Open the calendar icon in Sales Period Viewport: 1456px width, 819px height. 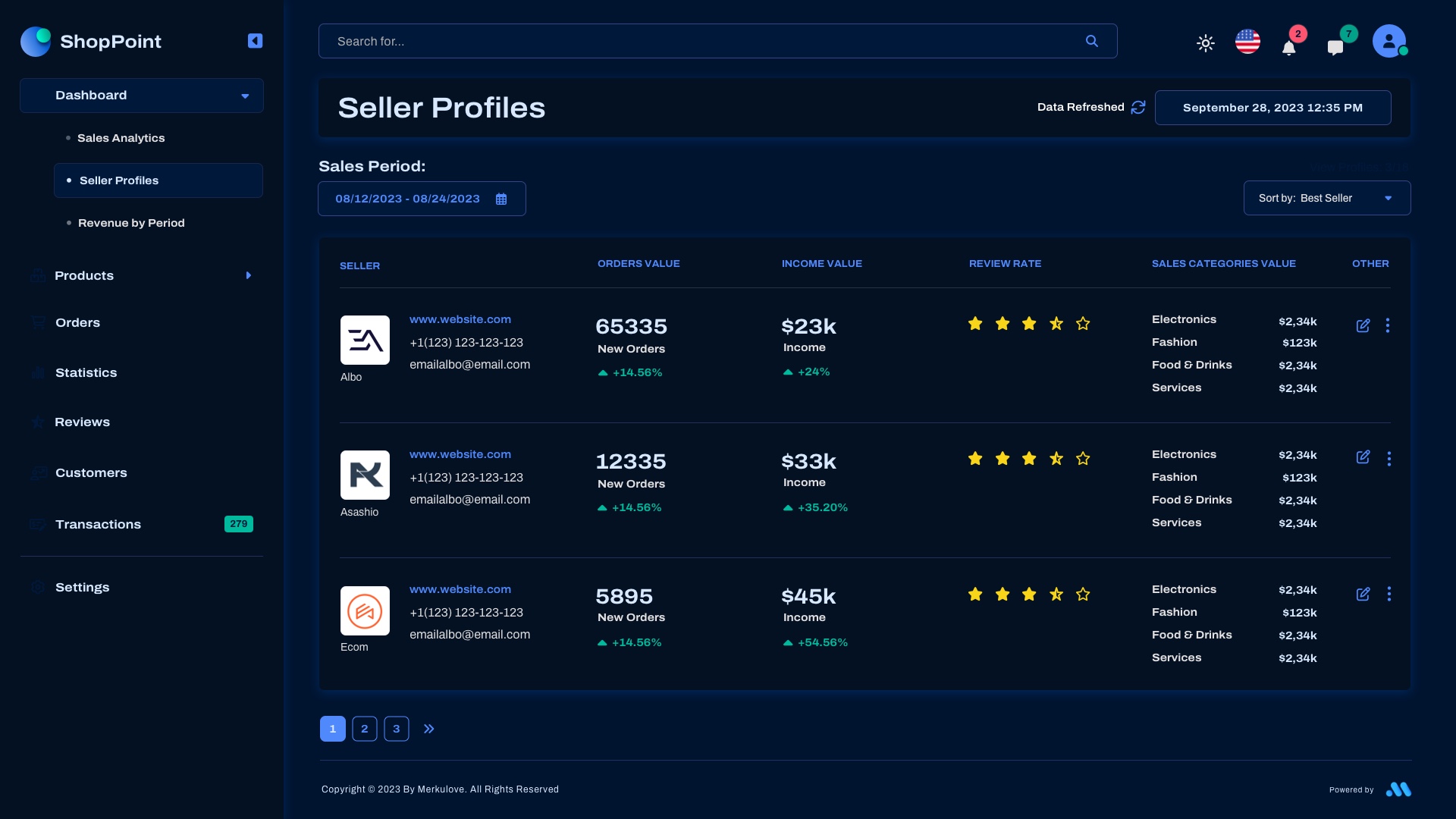pos(501,199)
